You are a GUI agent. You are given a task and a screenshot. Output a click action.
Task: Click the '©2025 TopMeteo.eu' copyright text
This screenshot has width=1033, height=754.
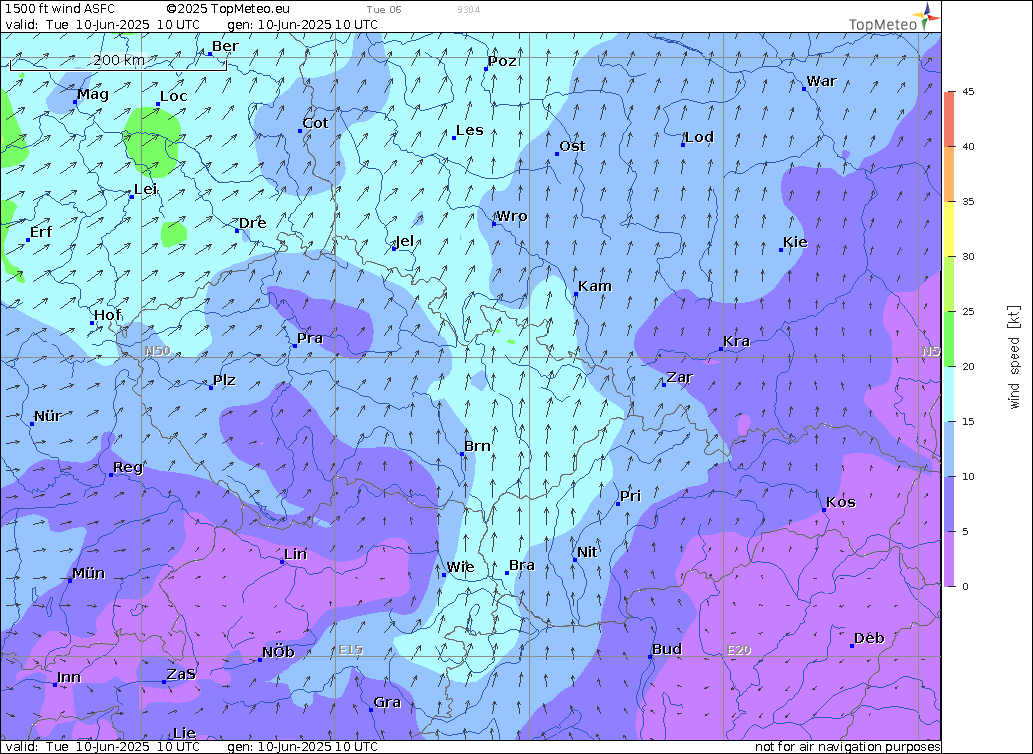tap(228, 9)
